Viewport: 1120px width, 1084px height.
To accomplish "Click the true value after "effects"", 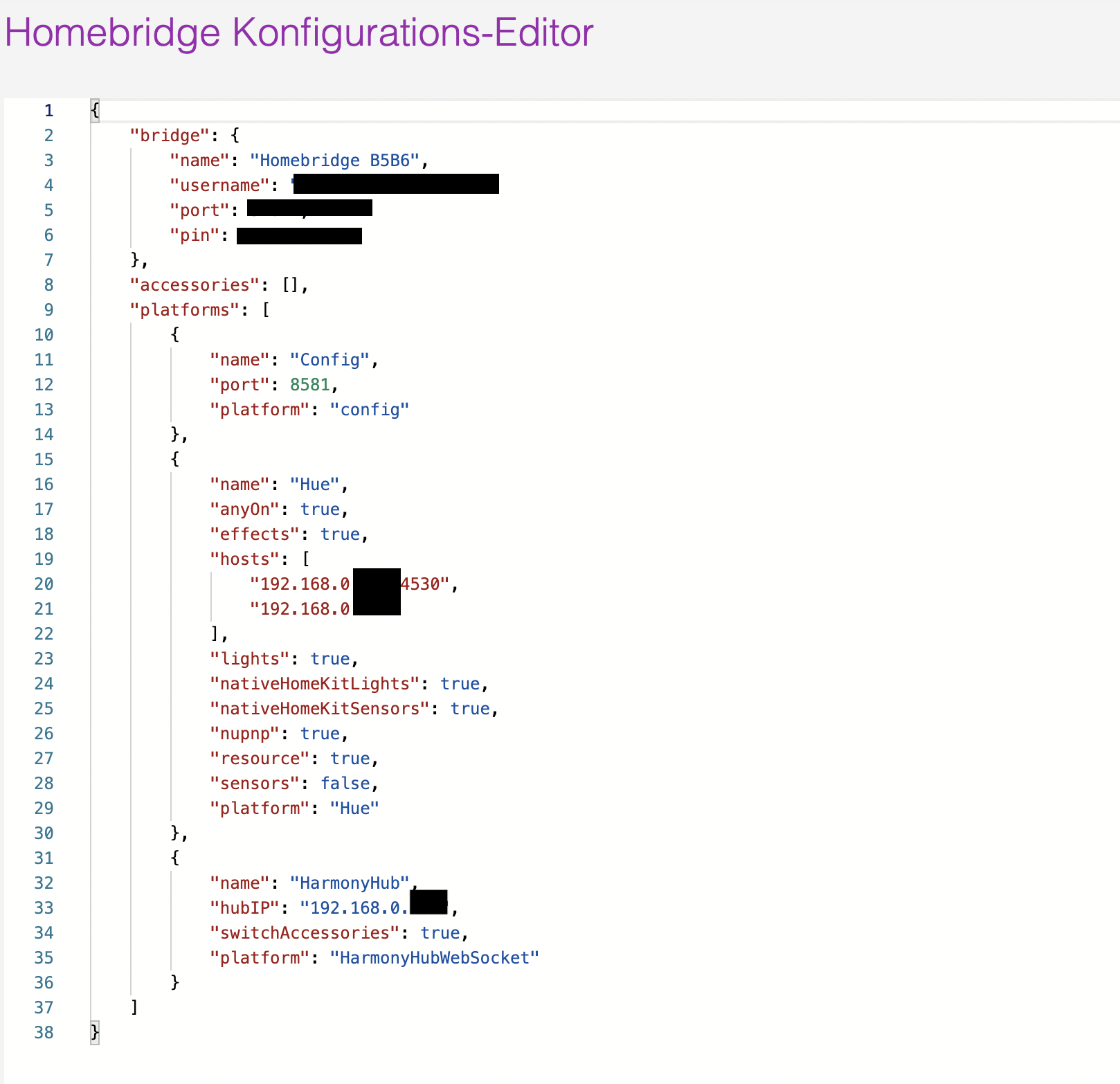I will (x=340, y=534).
